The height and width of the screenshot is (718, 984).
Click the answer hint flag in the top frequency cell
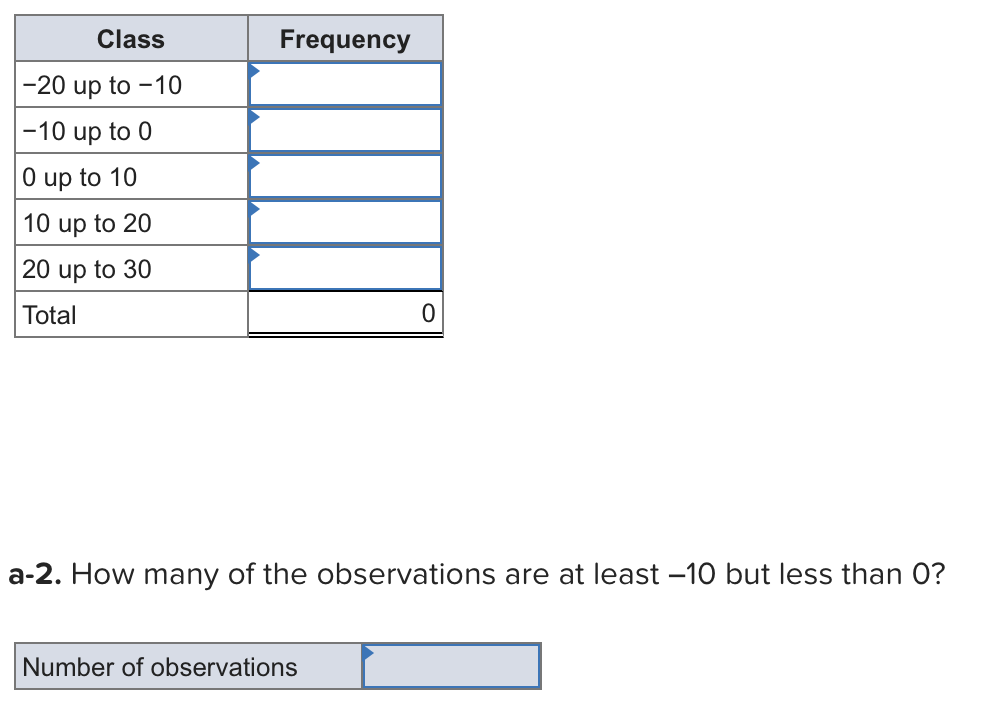(x=255, y=69)
